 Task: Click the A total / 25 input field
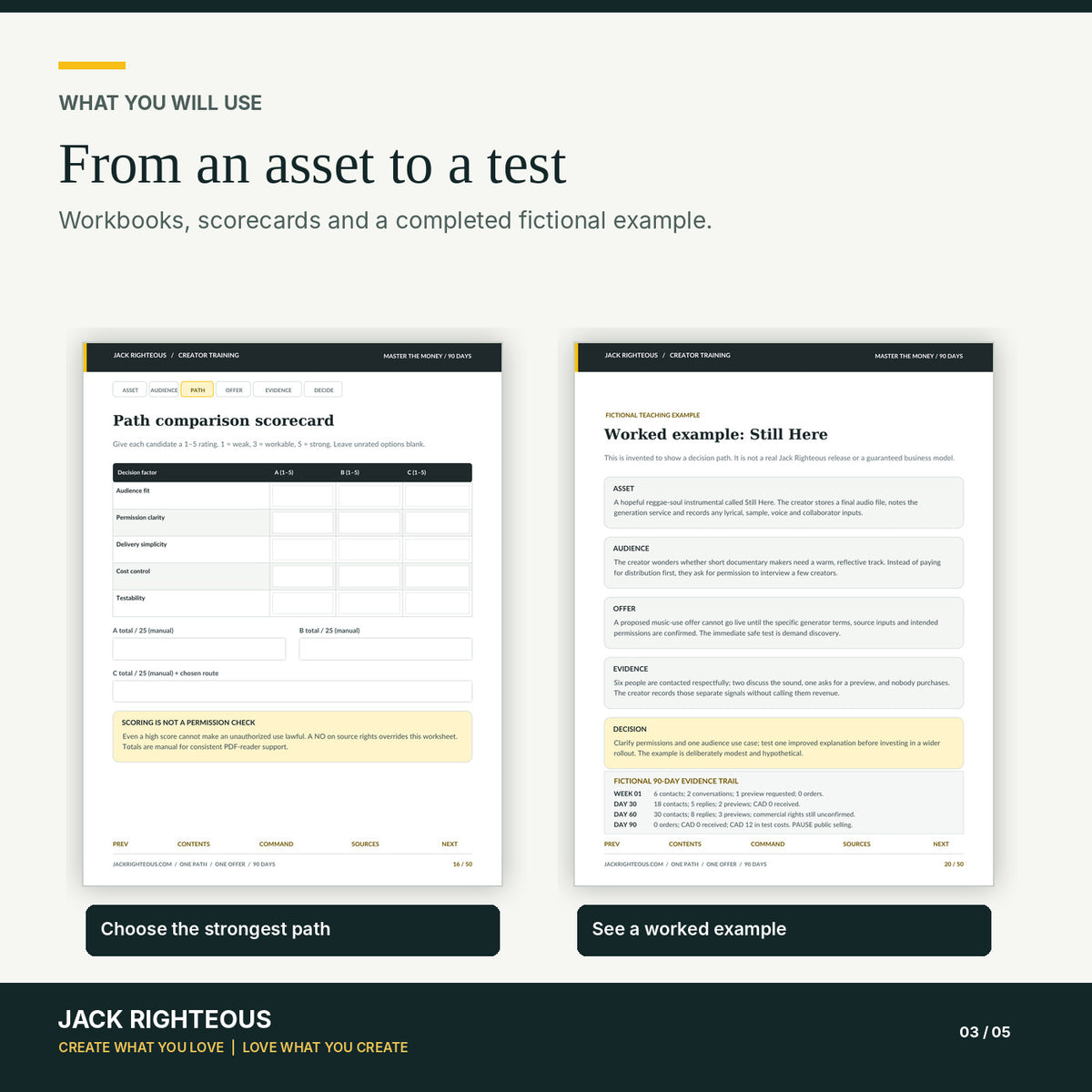tap(199, 649)
